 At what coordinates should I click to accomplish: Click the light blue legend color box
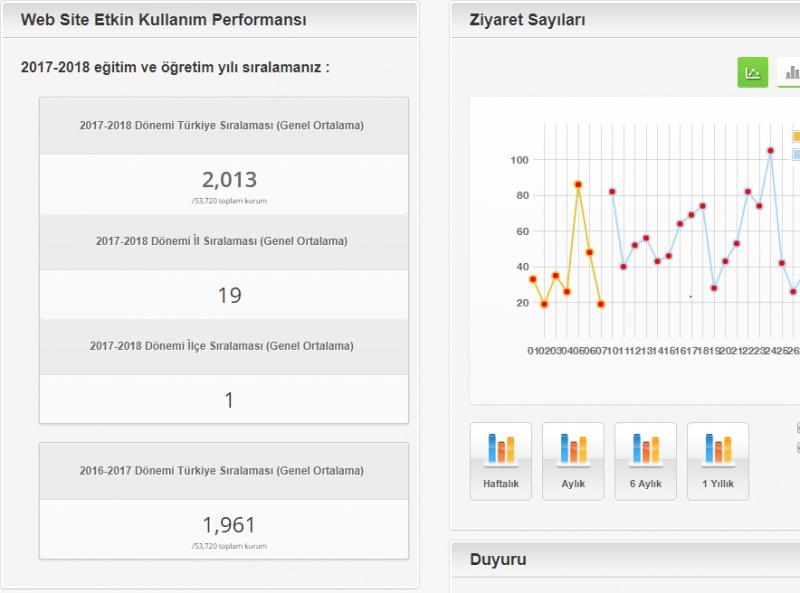[x=796, y=154]
